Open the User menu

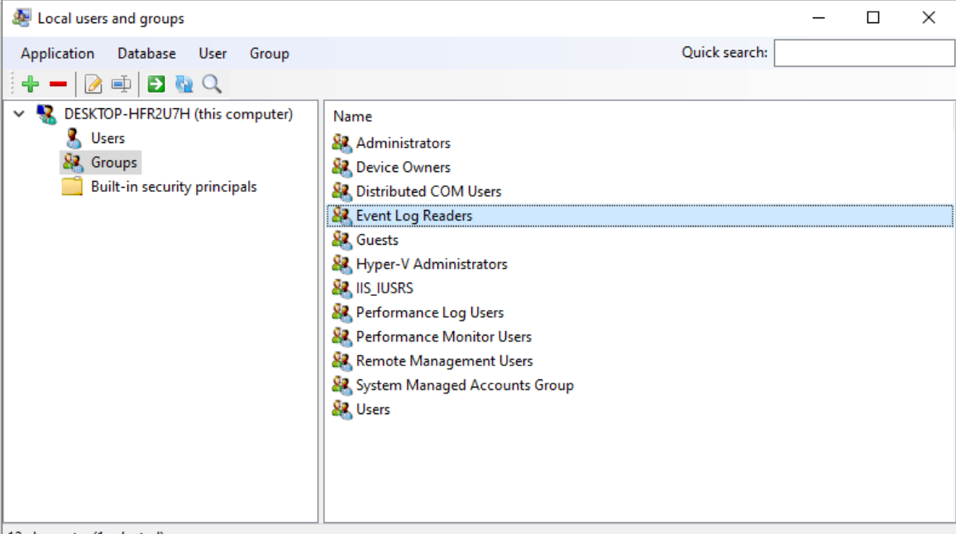[x=212, y=54]
